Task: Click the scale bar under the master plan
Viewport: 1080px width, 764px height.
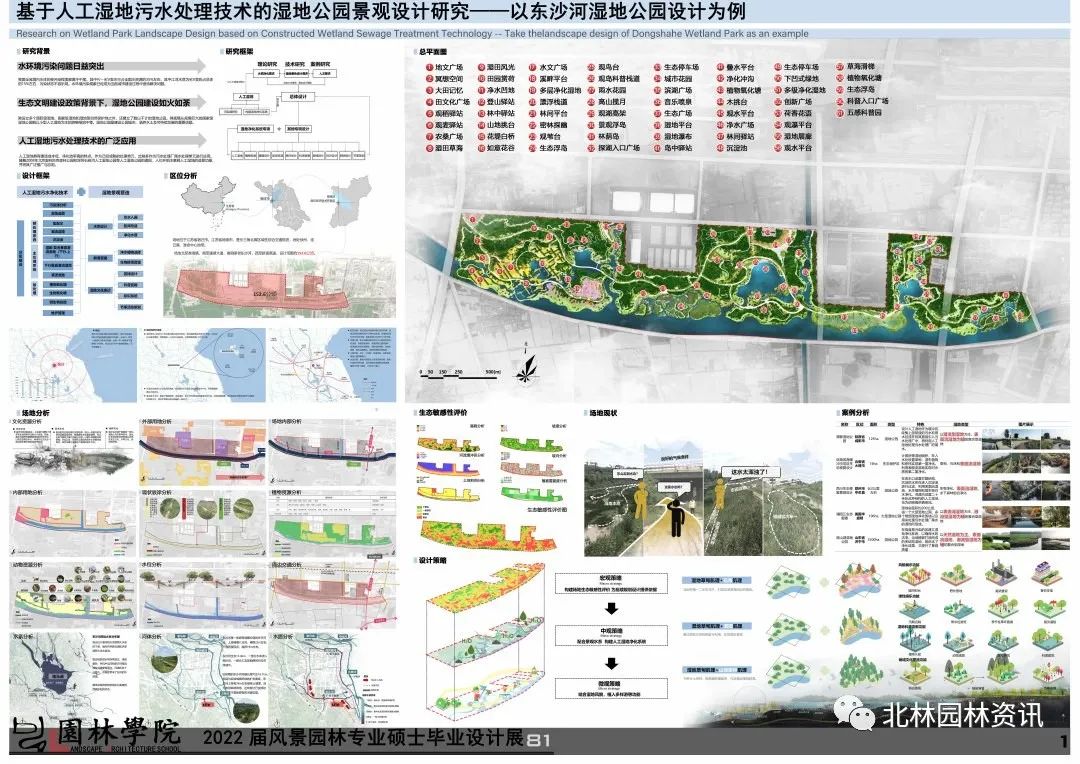Action: tap(459, 373)
